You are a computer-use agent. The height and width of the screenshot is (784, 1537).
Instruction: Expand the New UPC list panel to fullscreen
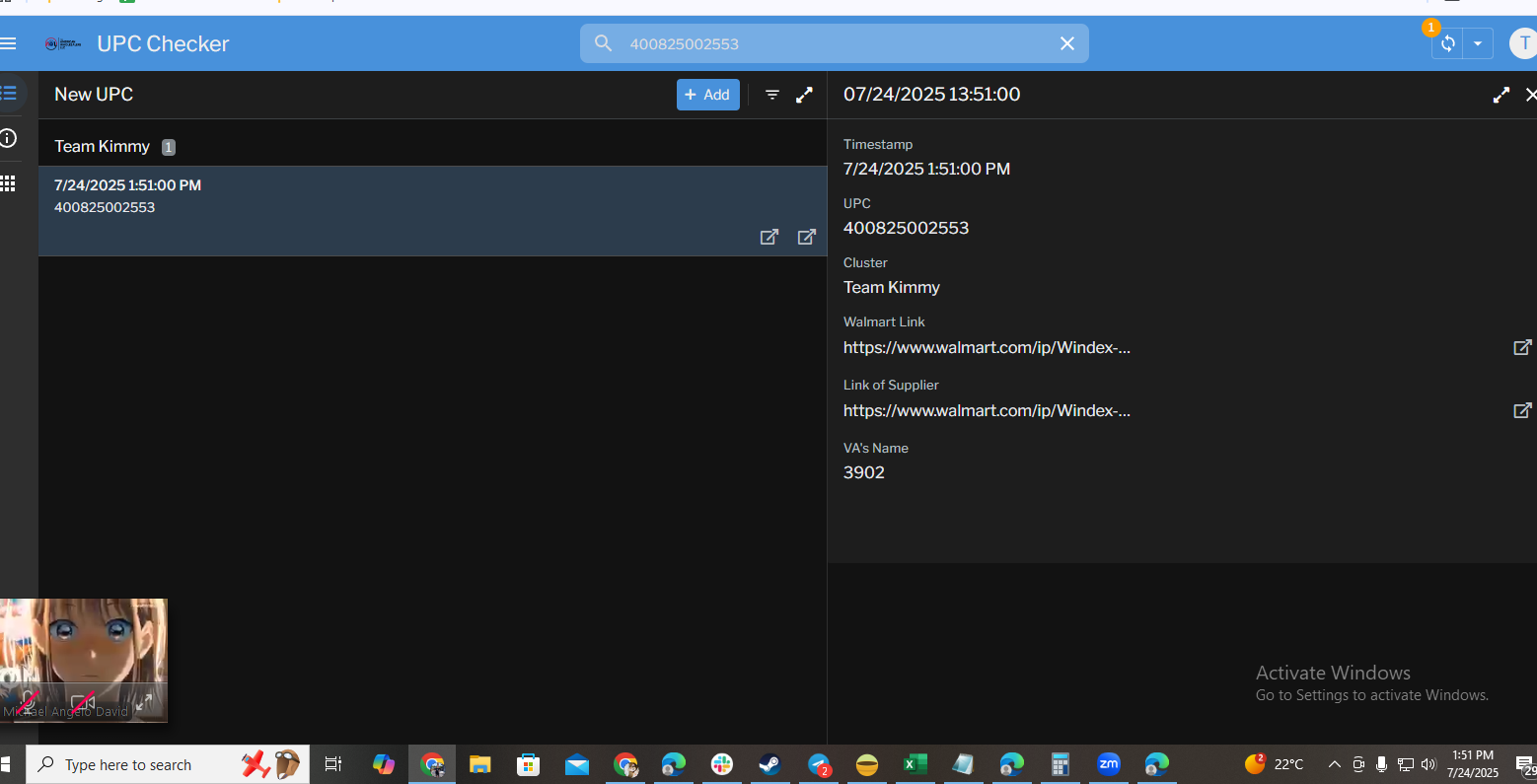805,95
